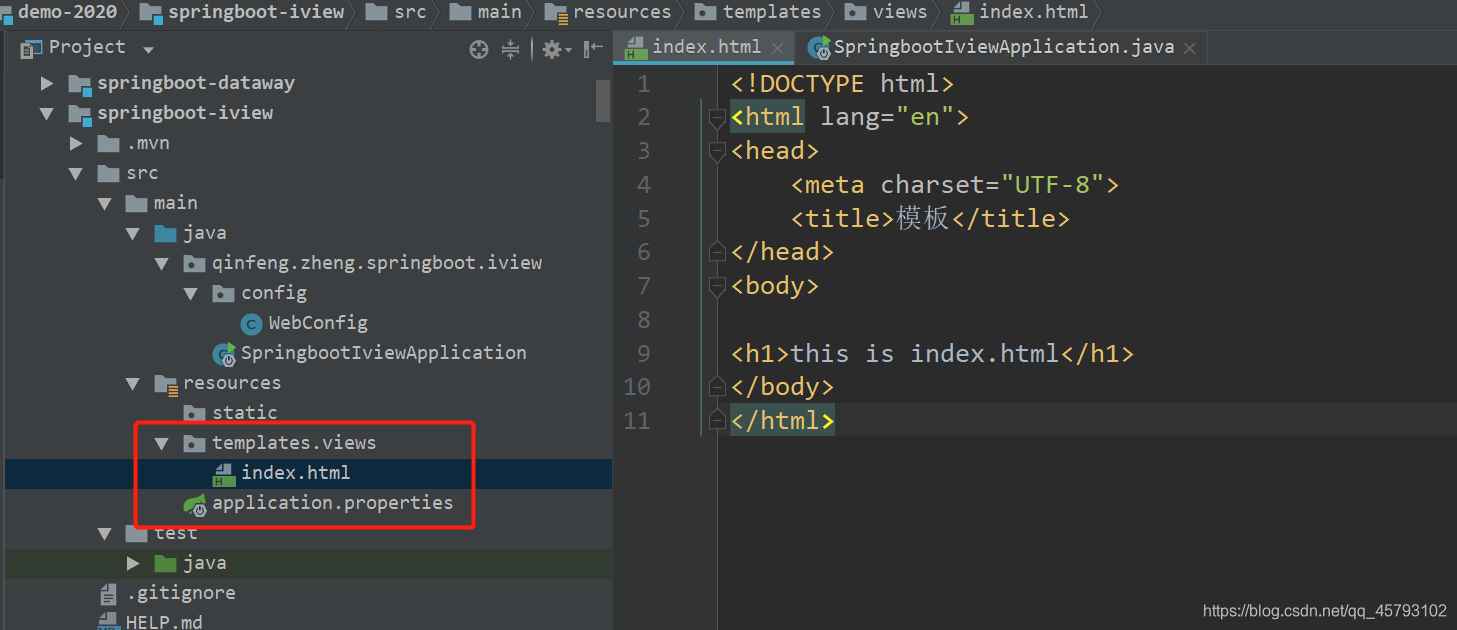1457x630 pixels.
Task: Click index.html in the breadcrumb bar
Action: tap(1033, 12)
